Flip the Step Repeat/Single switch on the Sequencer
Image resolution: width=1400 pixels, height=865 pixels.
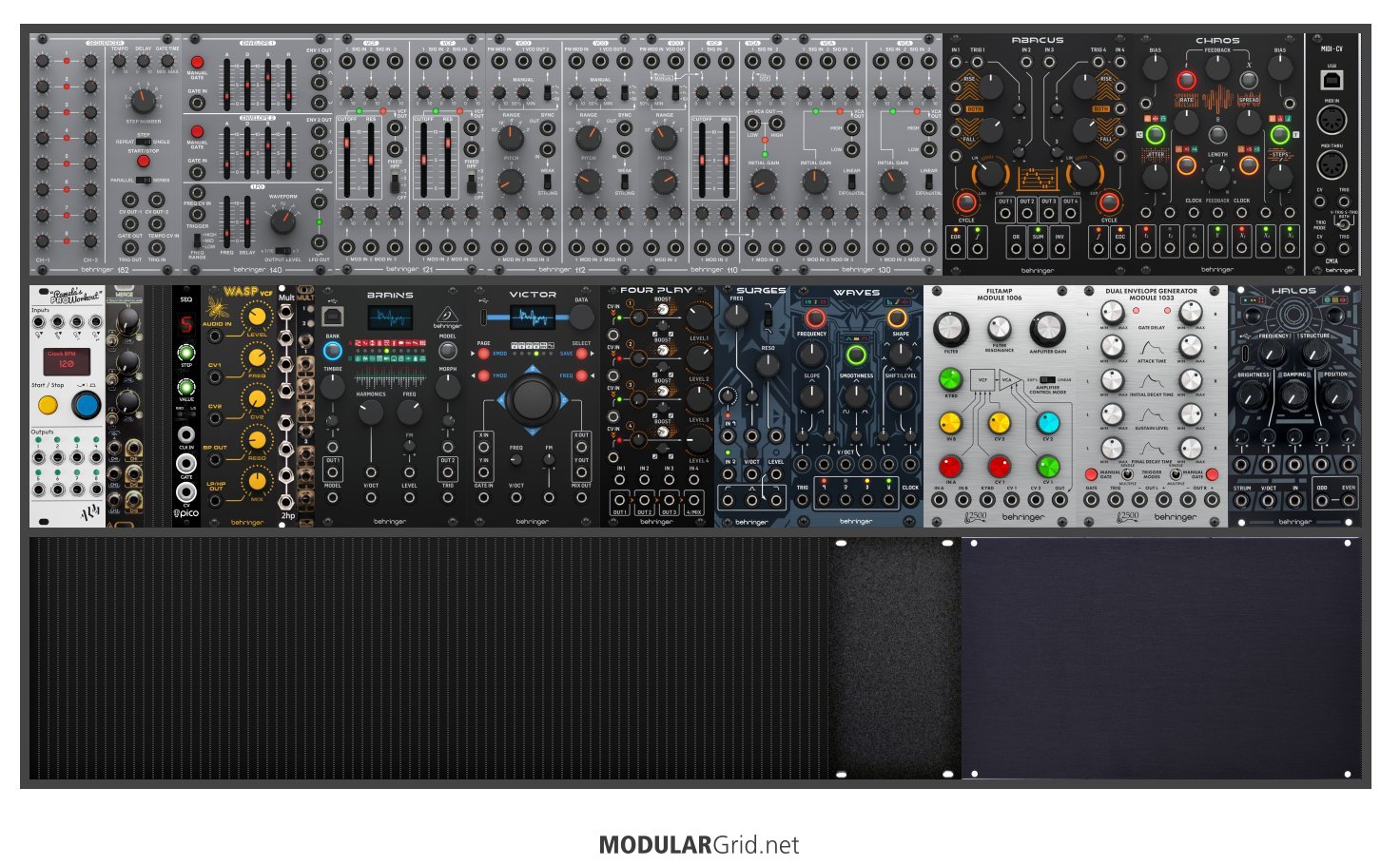click(143, 142)
